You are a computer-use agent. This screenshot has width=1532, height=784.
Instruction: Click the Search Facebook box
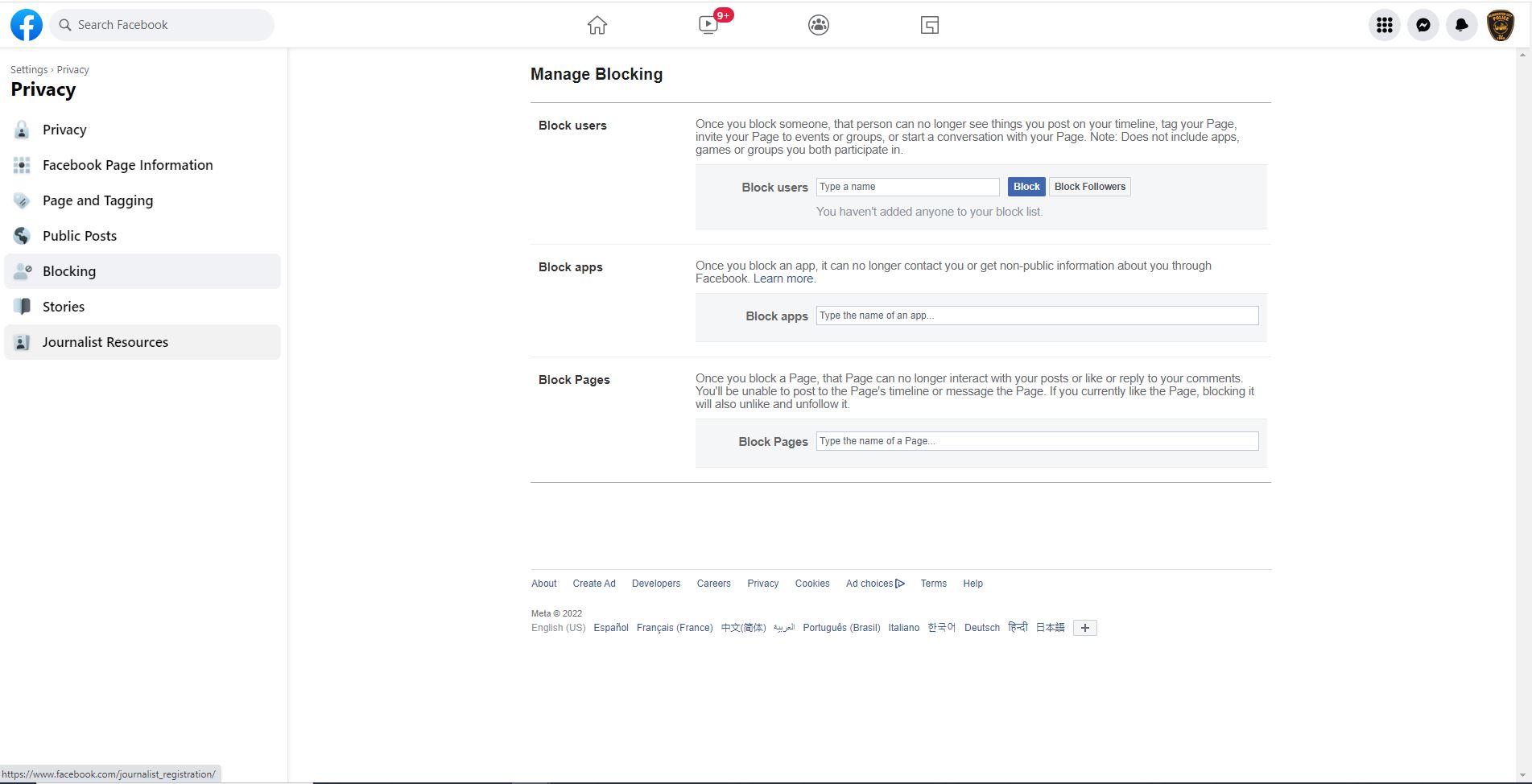(x=162, y=25)
